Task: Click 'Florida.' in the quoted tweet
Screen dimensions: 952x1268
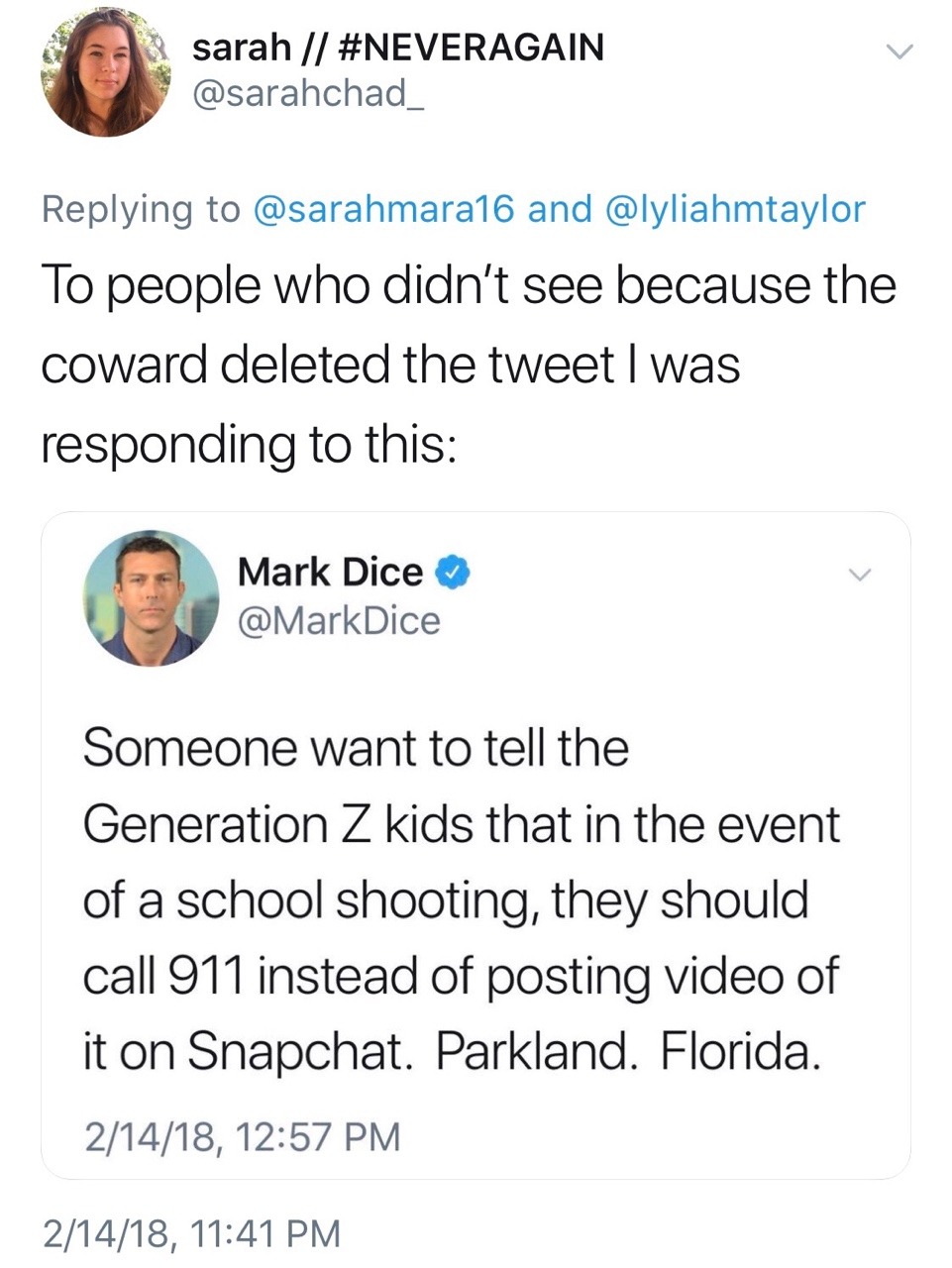Action: point(740,1051)
